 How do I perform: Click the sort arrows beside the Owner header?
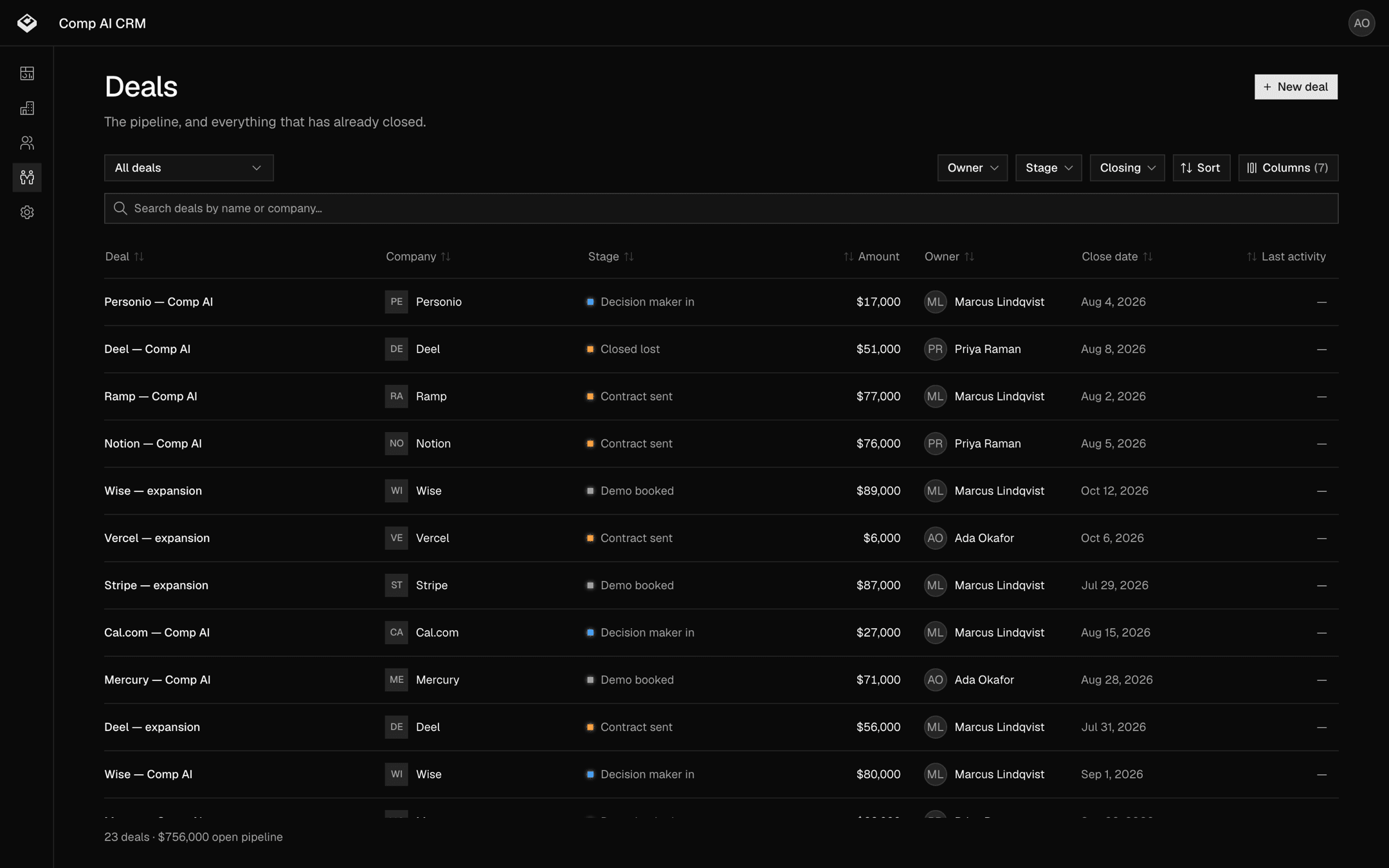point(969,257)
